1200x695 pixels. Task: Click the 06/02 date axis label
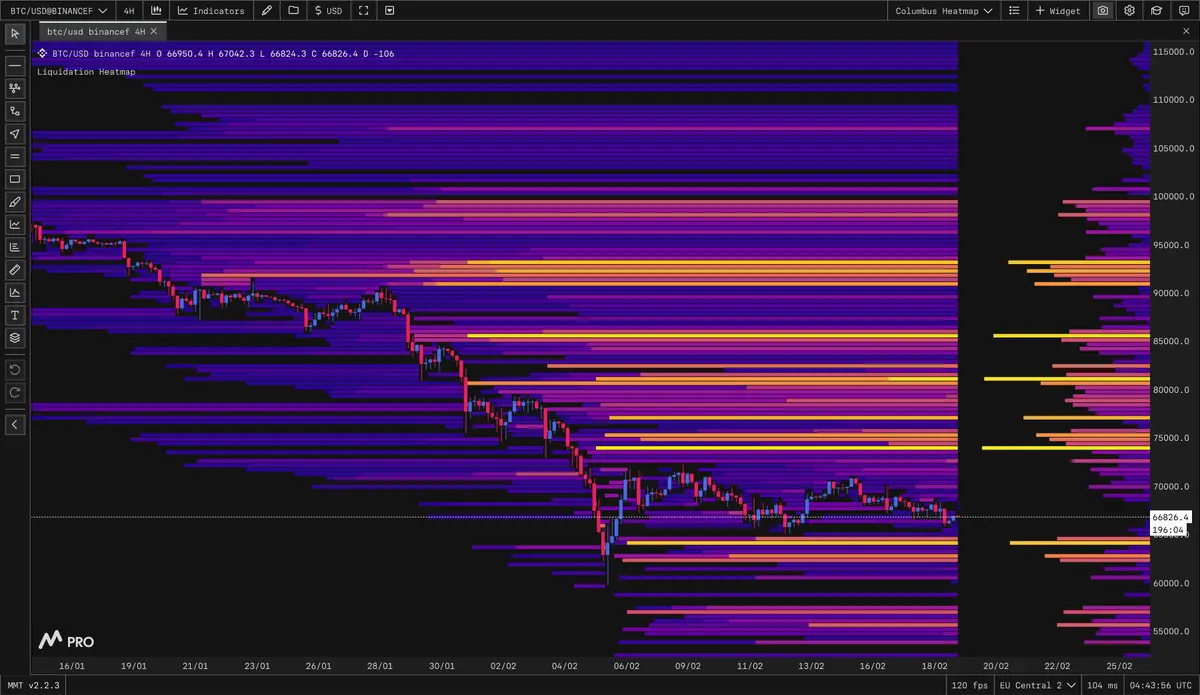point(626,665)
